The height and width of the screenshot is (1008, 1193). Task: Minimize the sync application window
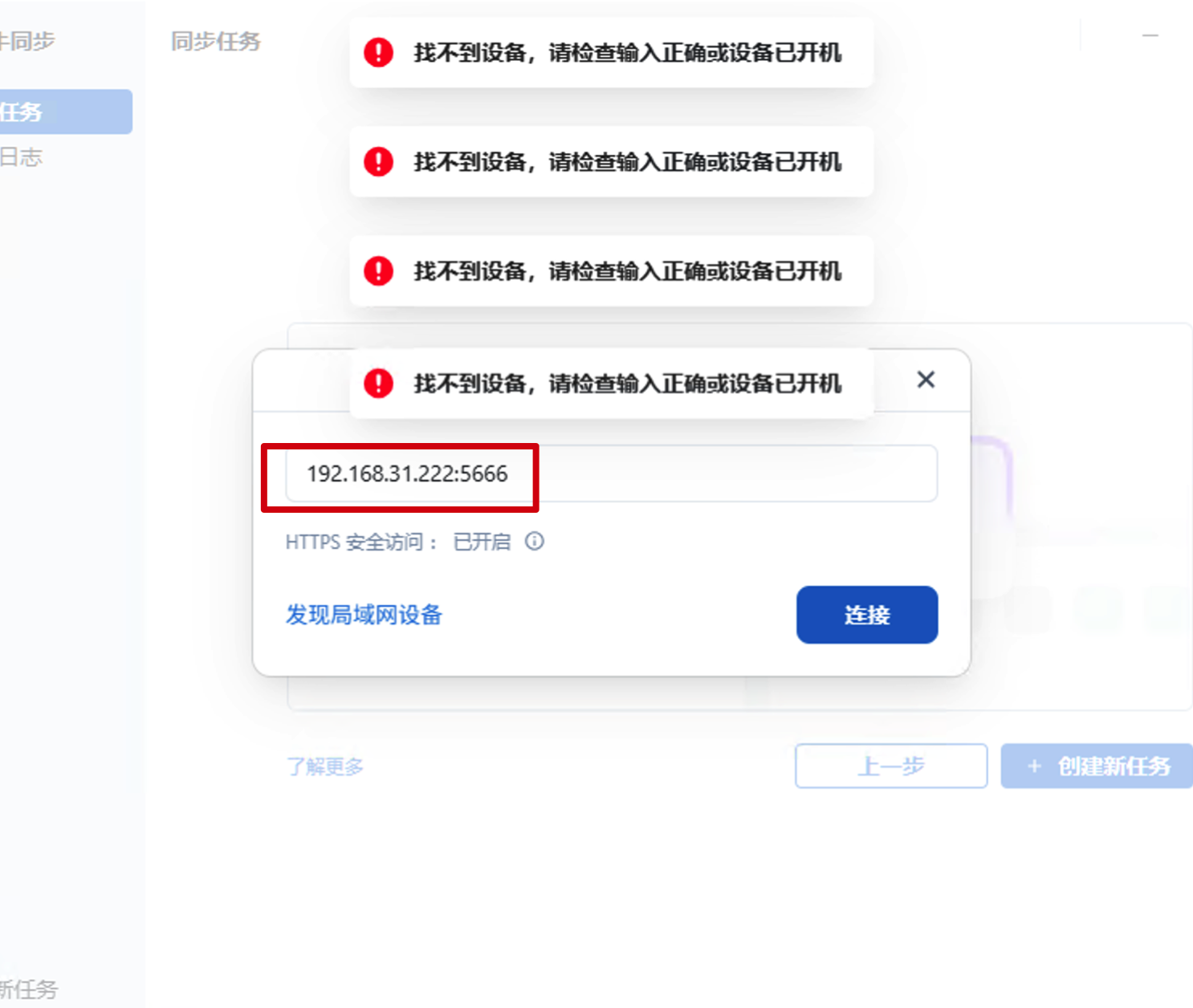1150,36
